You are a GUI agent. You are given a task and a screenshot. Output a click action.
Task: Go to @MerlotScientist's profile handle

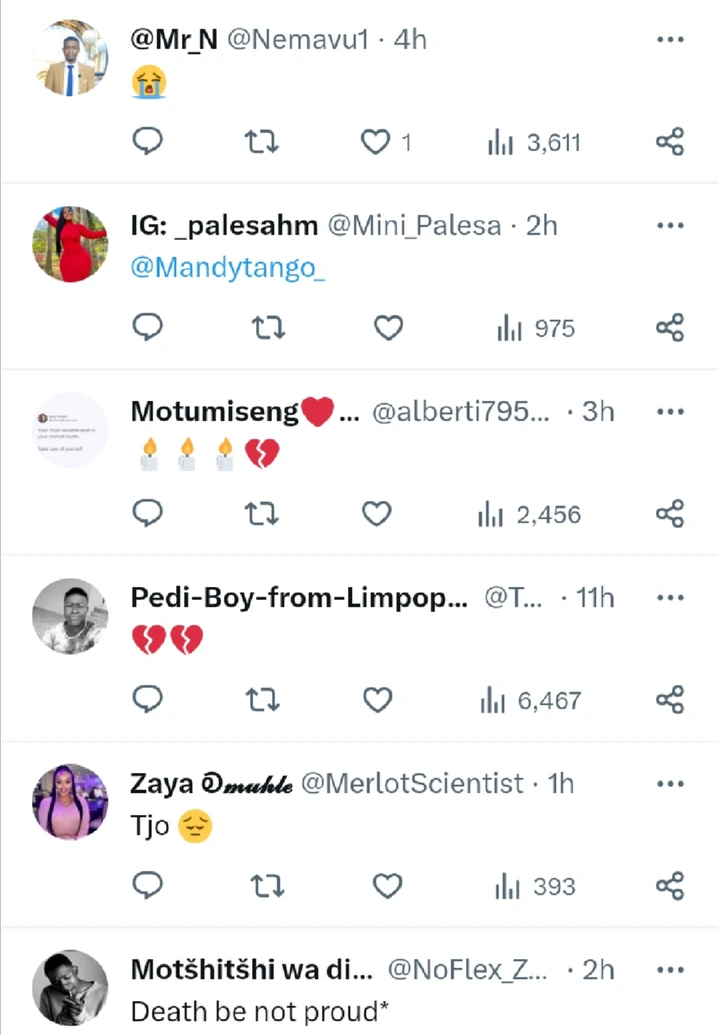tap(412, 784)
